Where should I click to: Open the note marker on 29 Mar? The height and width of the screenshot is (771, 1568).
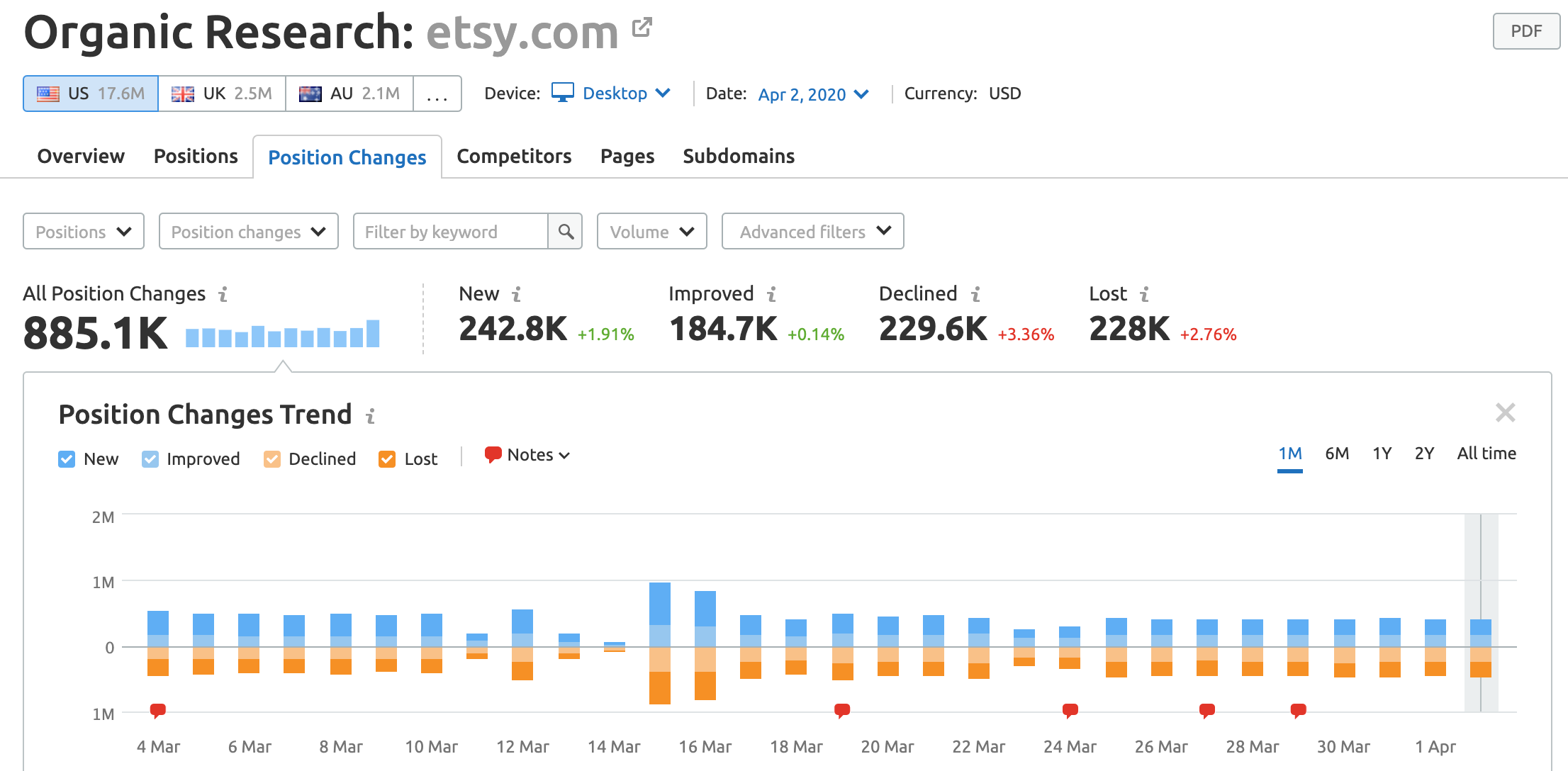(1299, 711)
